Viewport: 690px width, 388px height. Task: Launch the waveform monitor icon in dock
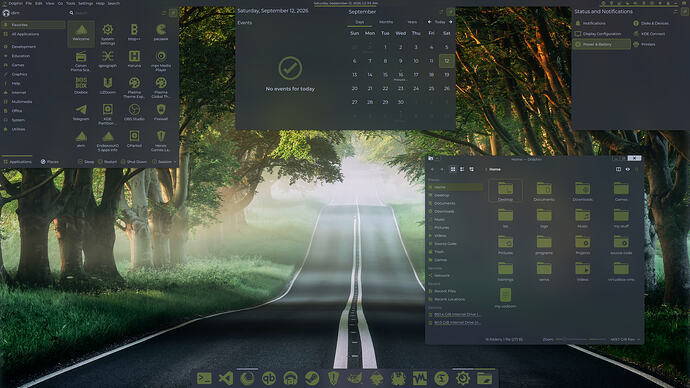[x=420, y=378]
